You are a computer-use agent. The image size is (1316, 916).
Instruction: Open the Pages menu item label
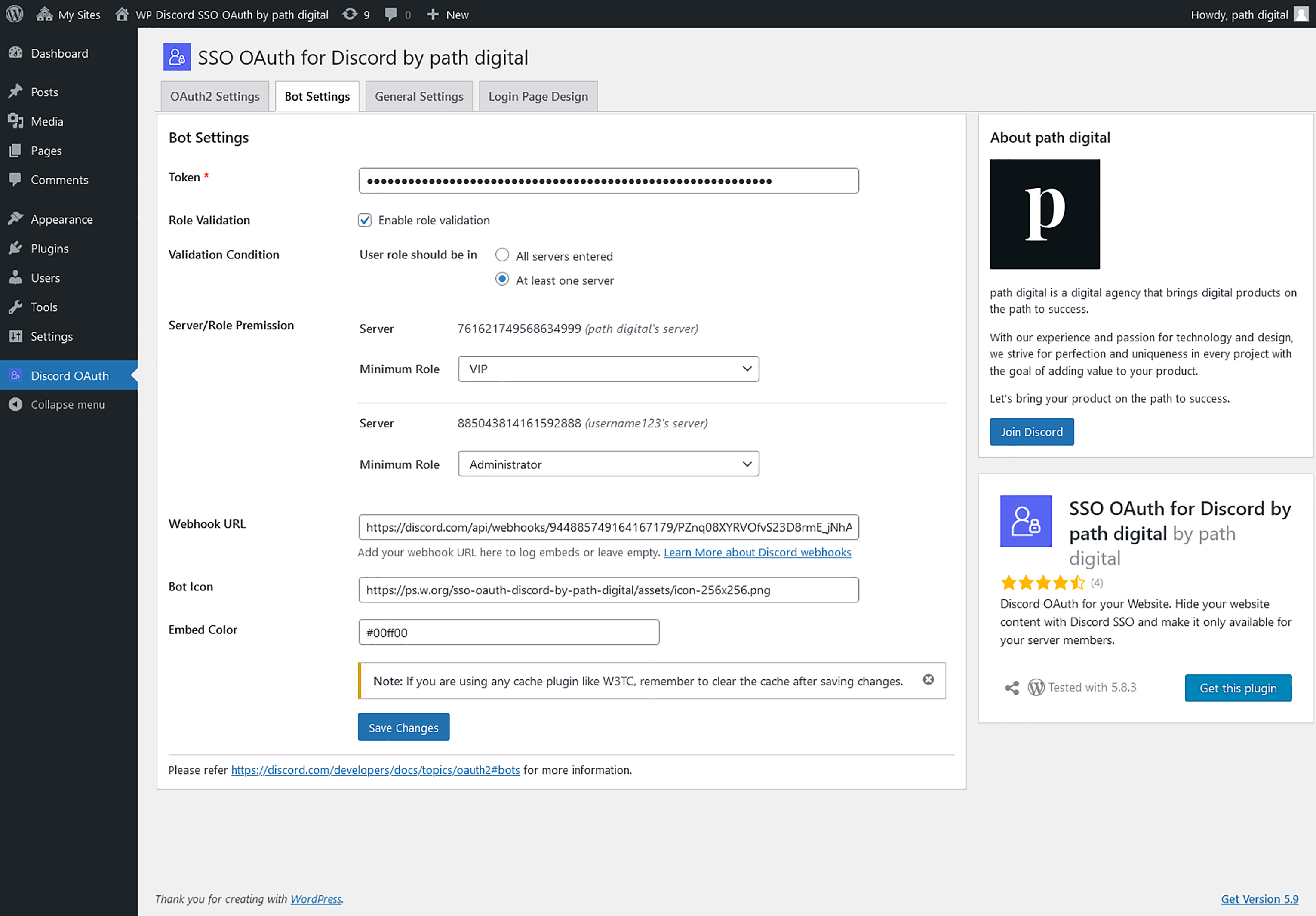(46, 151)
